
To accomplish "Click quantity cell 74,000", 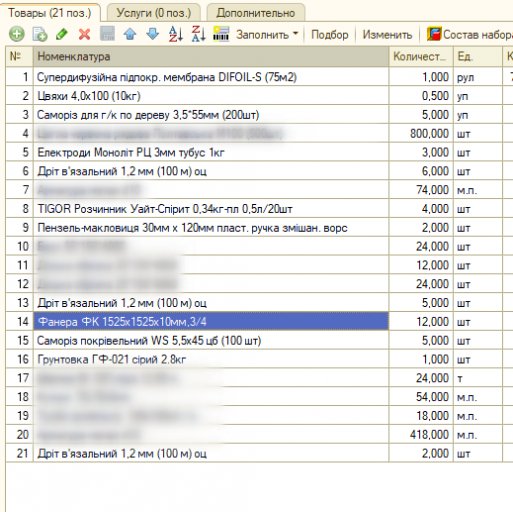I will [x=421, y=190].
